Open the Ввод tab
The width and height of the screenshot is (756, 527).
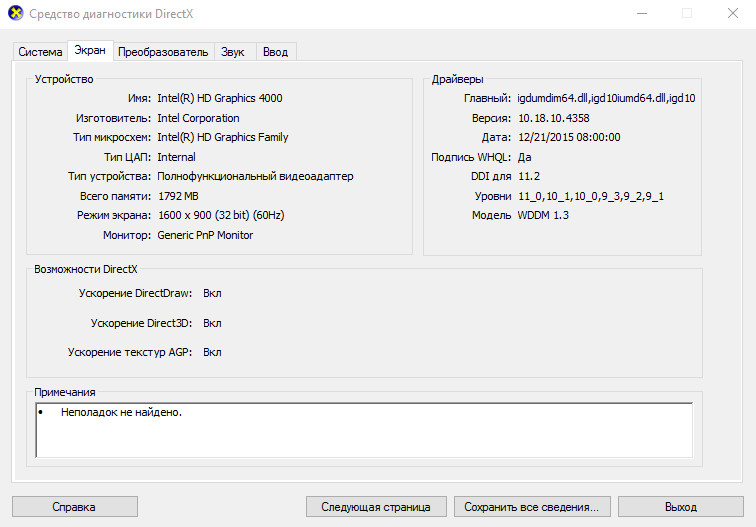pyautogui.click(x=275, y=52)
